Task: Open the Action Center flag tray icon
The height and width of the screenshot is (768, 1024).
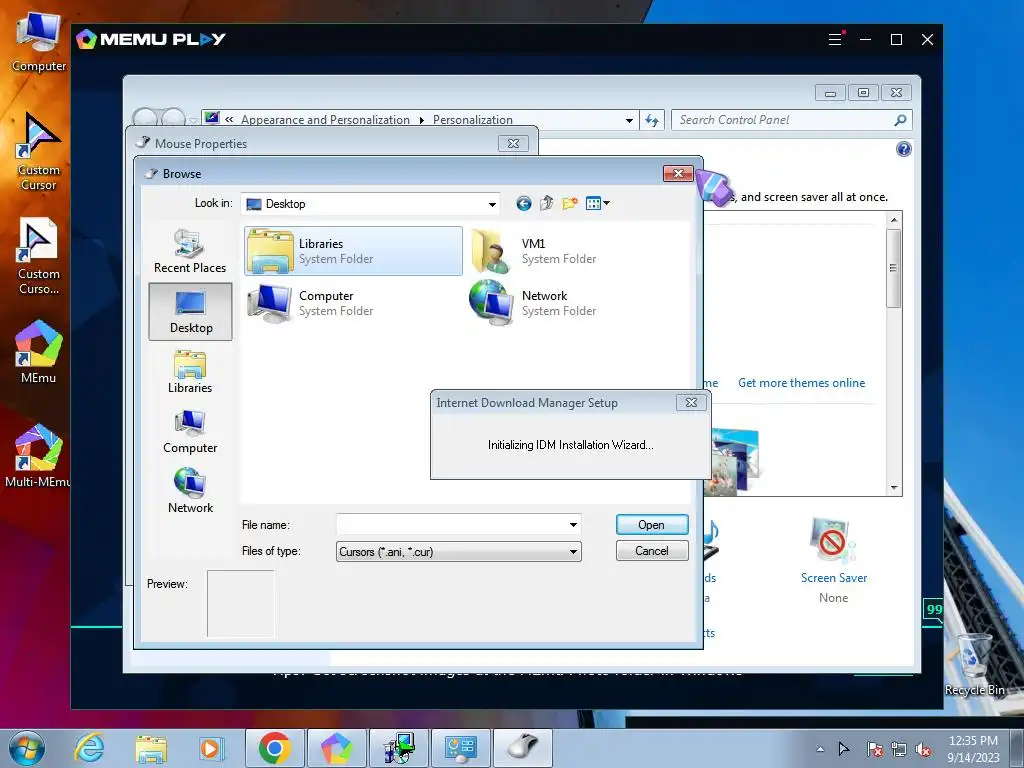Action: tap(874, 749)
